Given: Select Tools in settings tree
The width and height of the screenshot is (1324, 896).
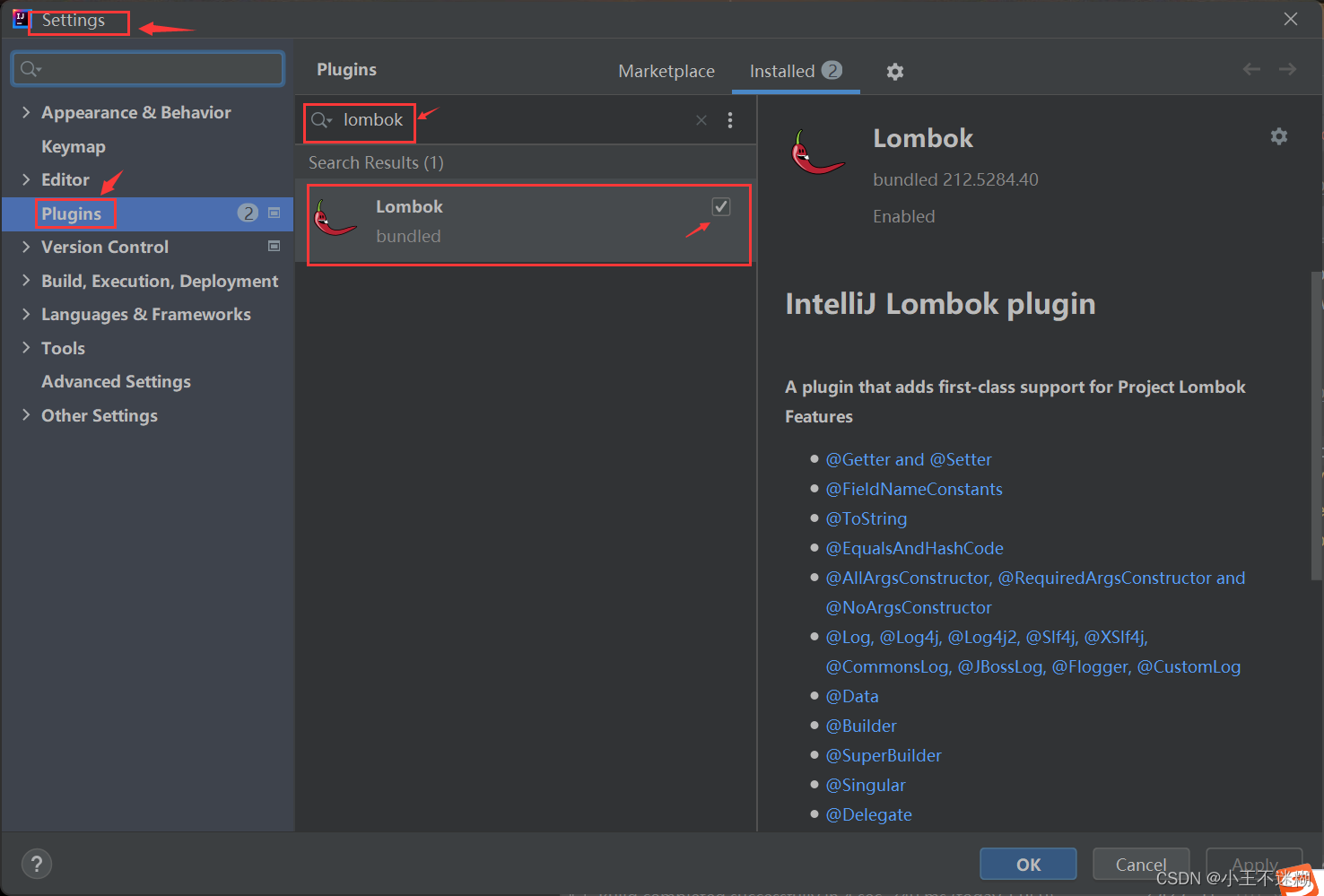Looking at the screenshot, I should click(x=63, y=348).
